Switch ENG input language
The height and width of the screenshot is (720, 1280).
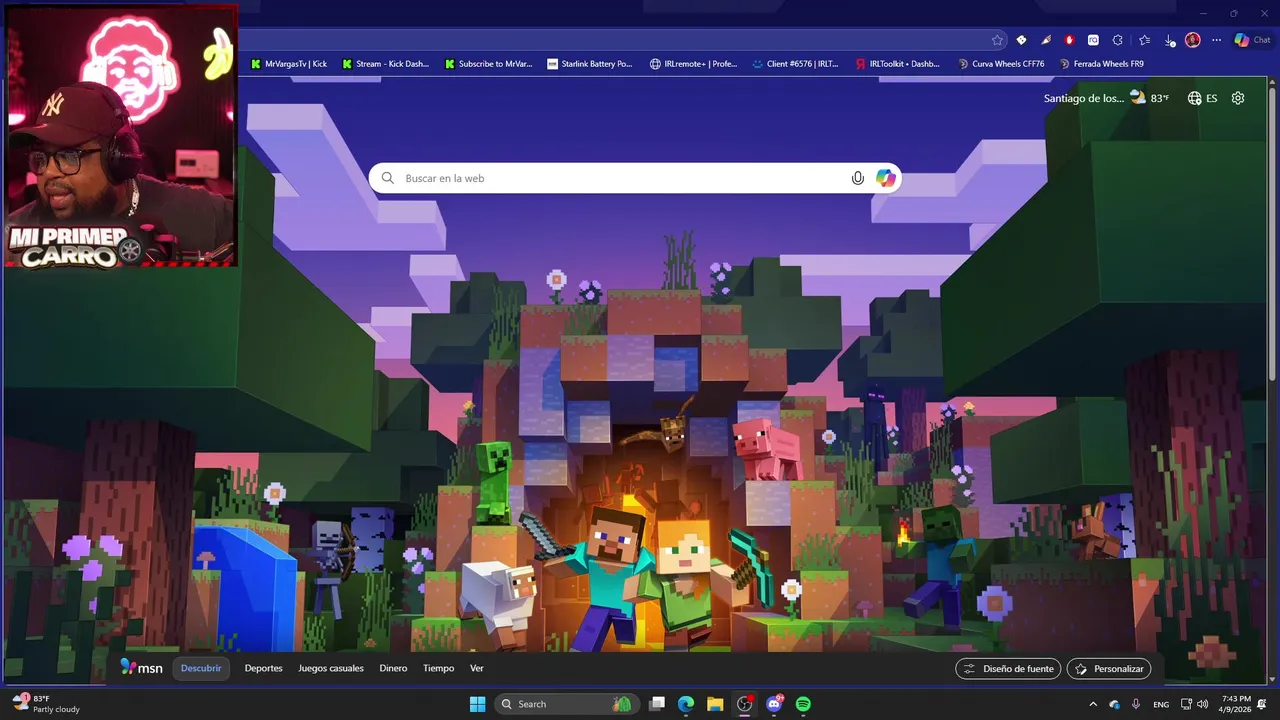tap(1161, 704)
